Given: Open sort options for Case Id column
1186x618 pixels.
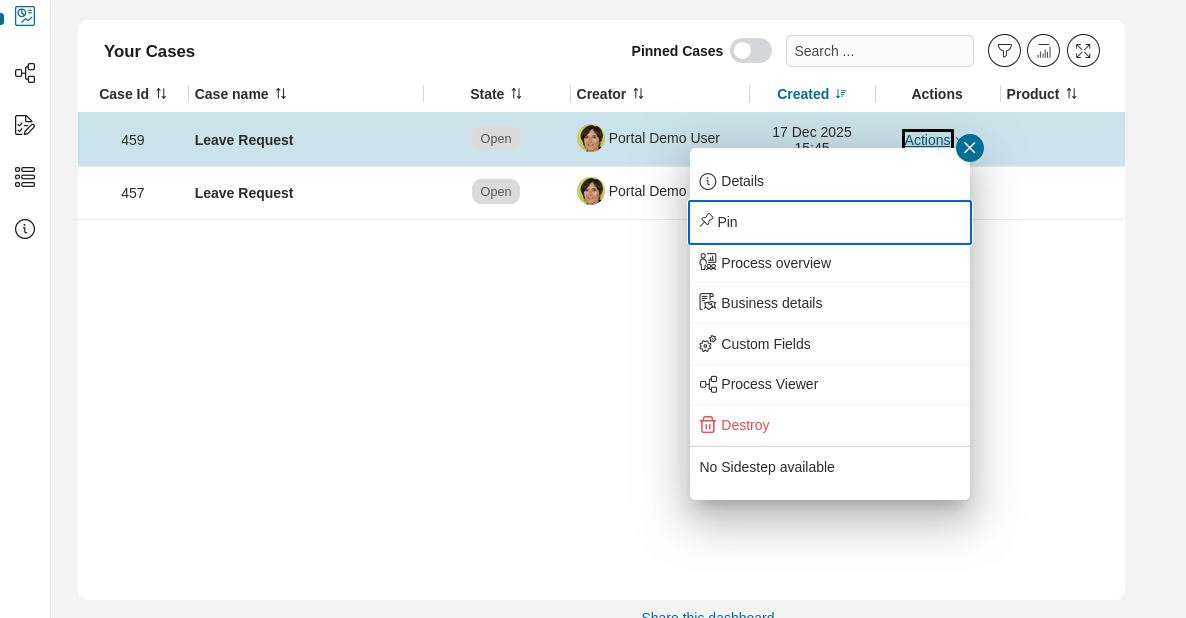Looking at the screenshot, I should tap(132, 93).
